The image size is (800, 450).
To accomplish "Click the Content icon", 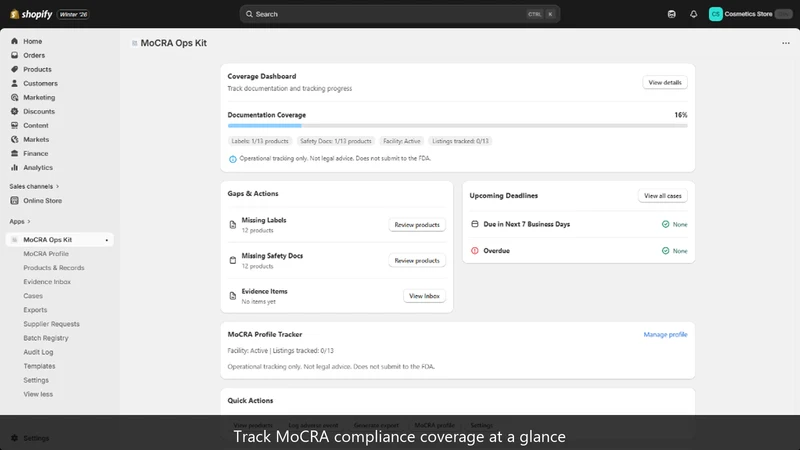I will tap(14, 126).
